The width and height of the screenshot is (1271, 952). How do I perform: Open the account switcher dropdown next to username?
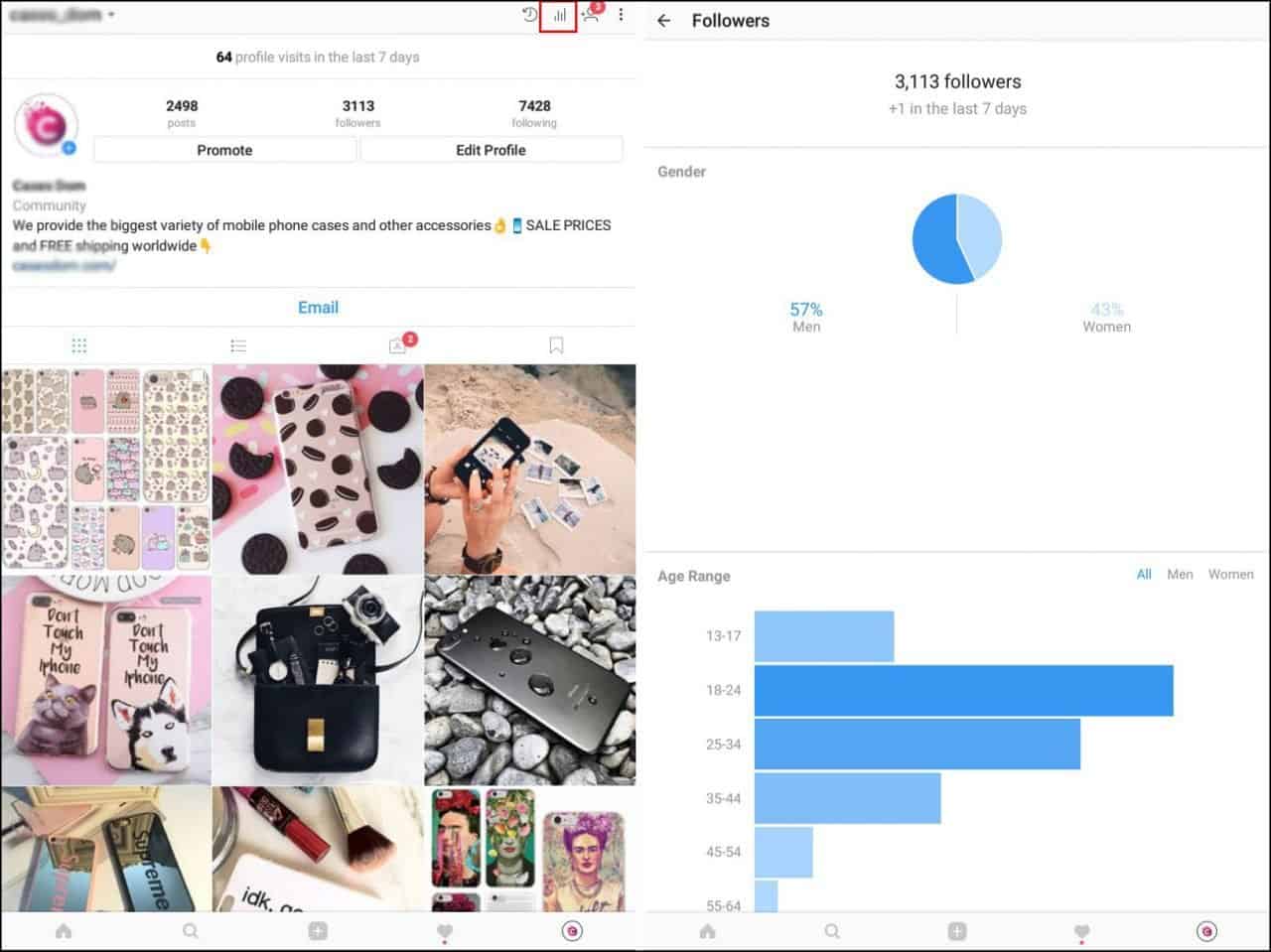(x=109, y=15)
